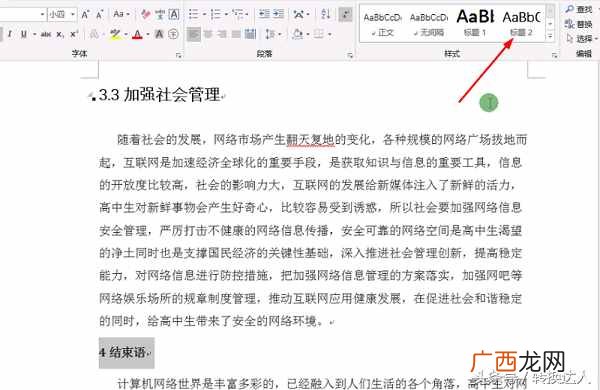
Task: Show the next row in the styles gallery
Action: tap(551, 24)
